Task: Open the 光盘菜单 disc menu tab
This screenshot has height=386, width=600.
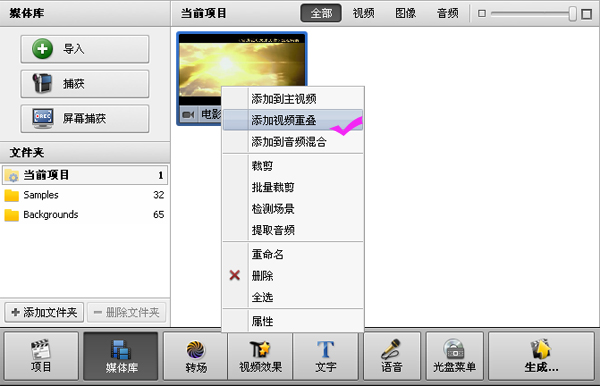Action: click(455, 356)
